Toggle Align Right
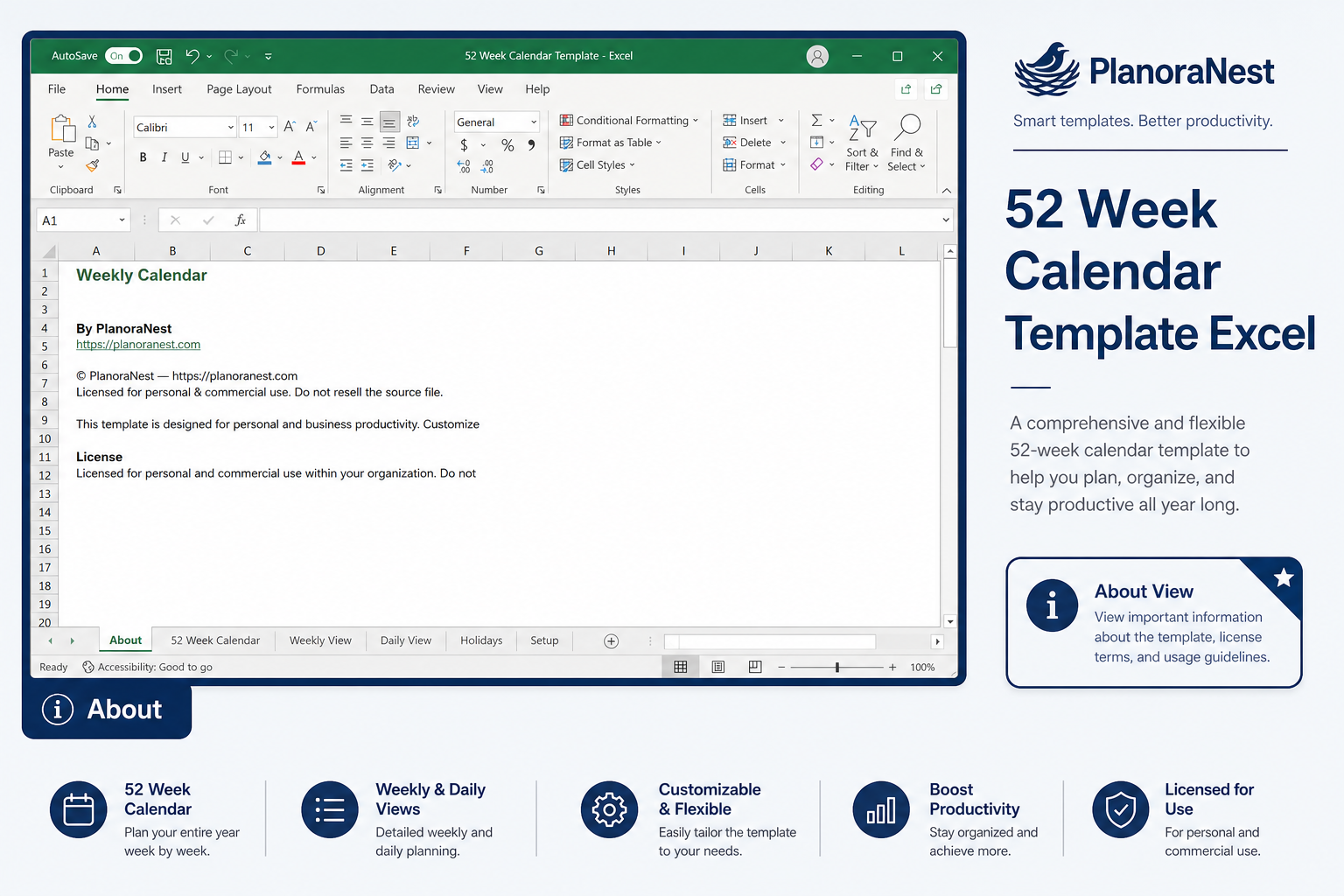1344x896 pixels. pos(389,143)
